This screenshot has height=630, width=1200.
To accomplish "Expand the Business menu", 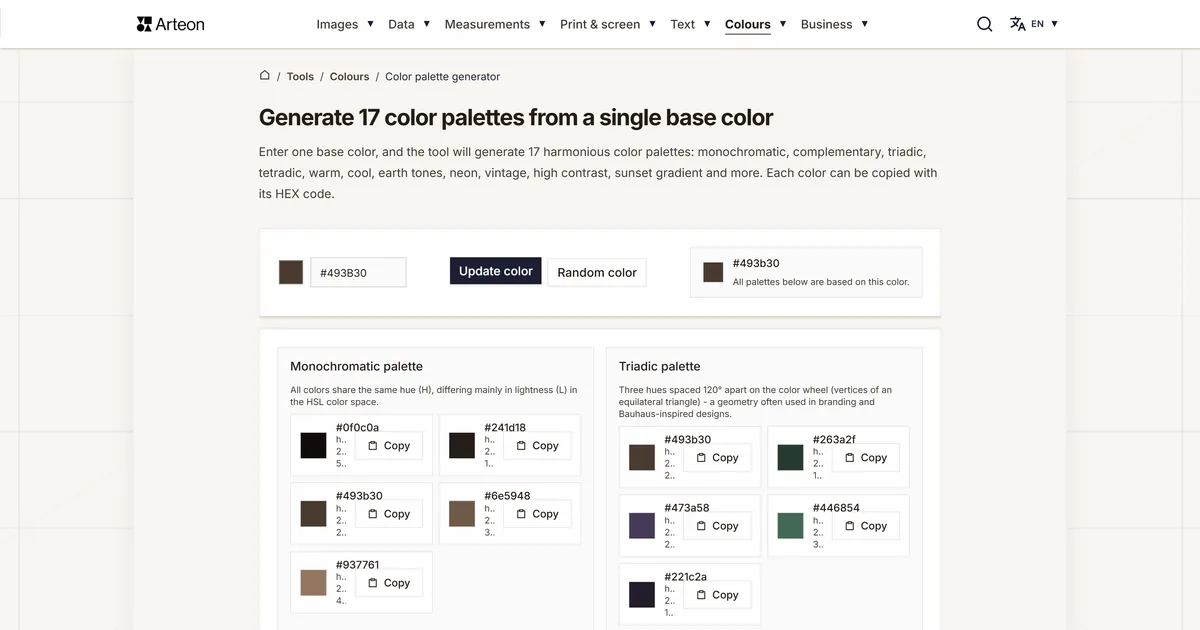I will [x=834, y=24].
